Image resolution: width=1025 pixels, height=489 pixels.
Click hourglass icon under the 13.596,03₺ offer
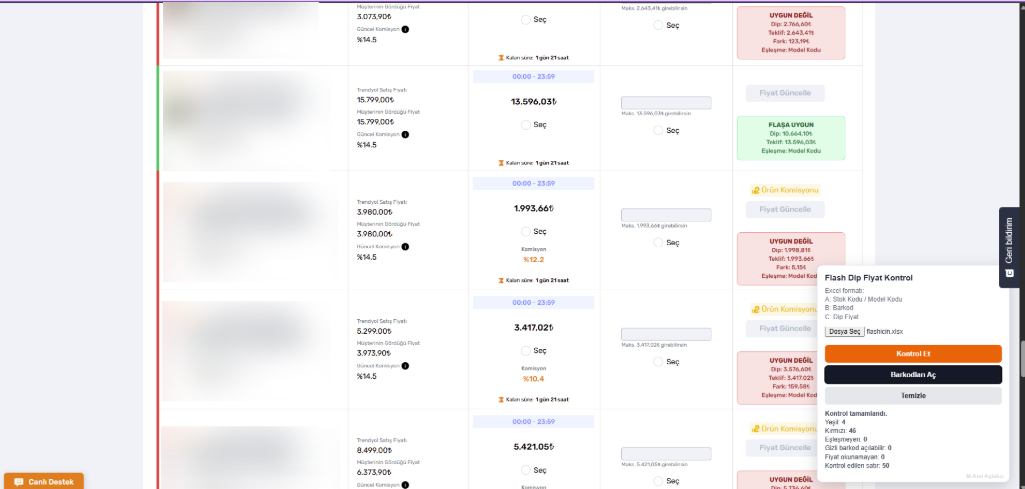click(501, 163)
